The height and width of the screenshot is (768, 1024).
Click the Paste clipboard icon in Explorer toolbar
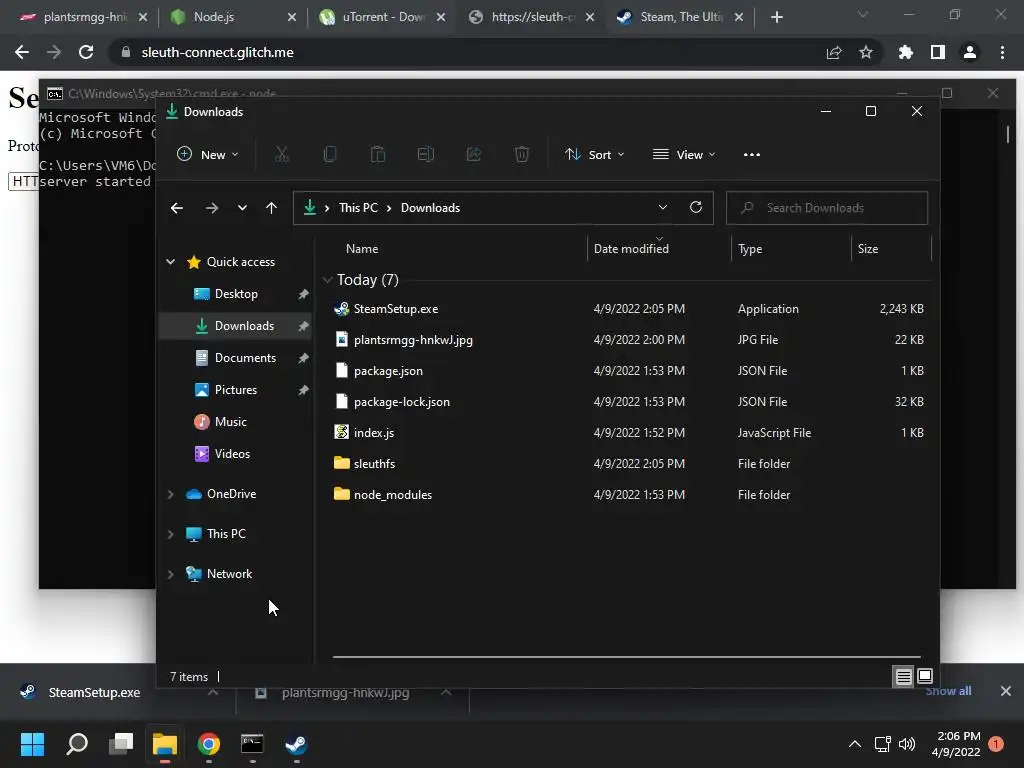(377, 155)
